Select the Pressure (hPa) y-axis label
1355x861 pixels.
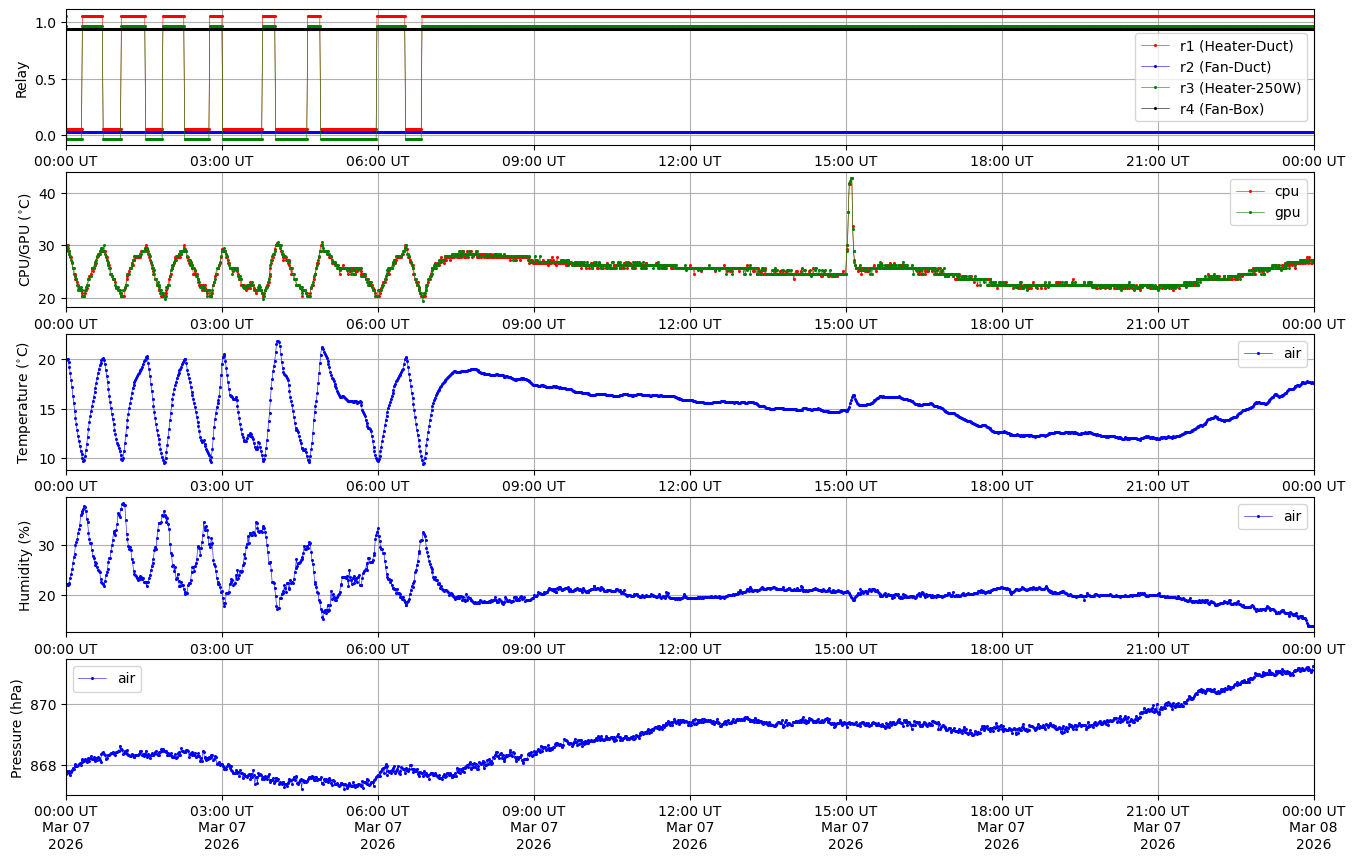click(17, 728)
